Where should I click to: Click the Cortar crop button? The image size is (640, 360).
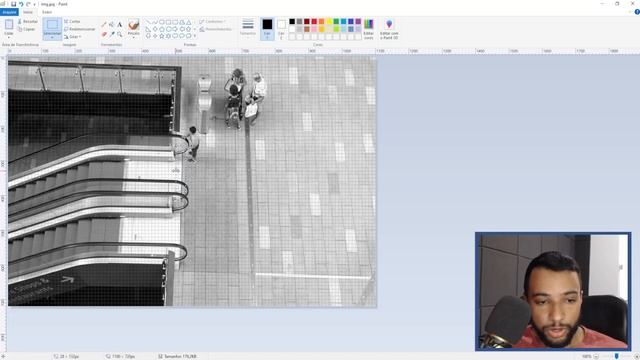pos(72,21)
